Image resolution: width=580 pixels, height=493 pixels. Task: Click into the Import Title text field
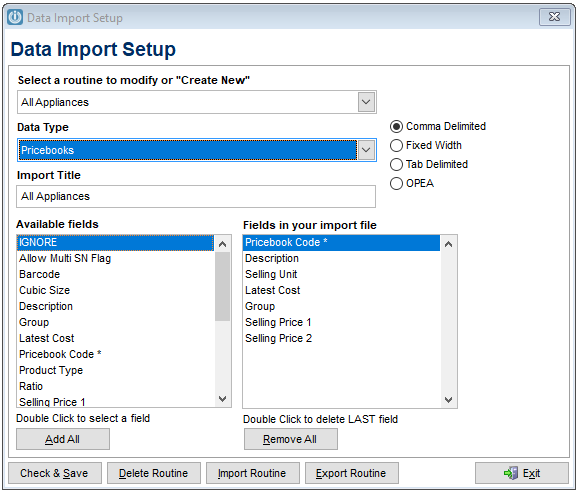click(x=196, y=196)
